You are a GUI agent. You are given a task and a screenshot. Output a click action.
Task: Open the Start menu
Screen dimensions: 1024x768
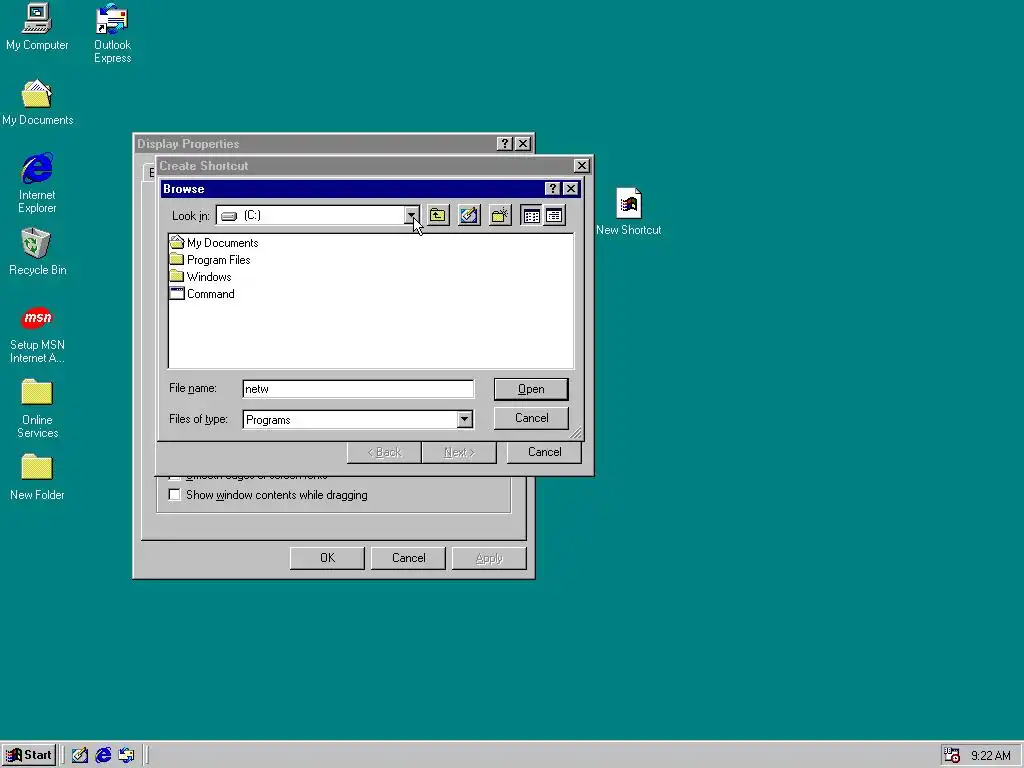pos(29,756)
